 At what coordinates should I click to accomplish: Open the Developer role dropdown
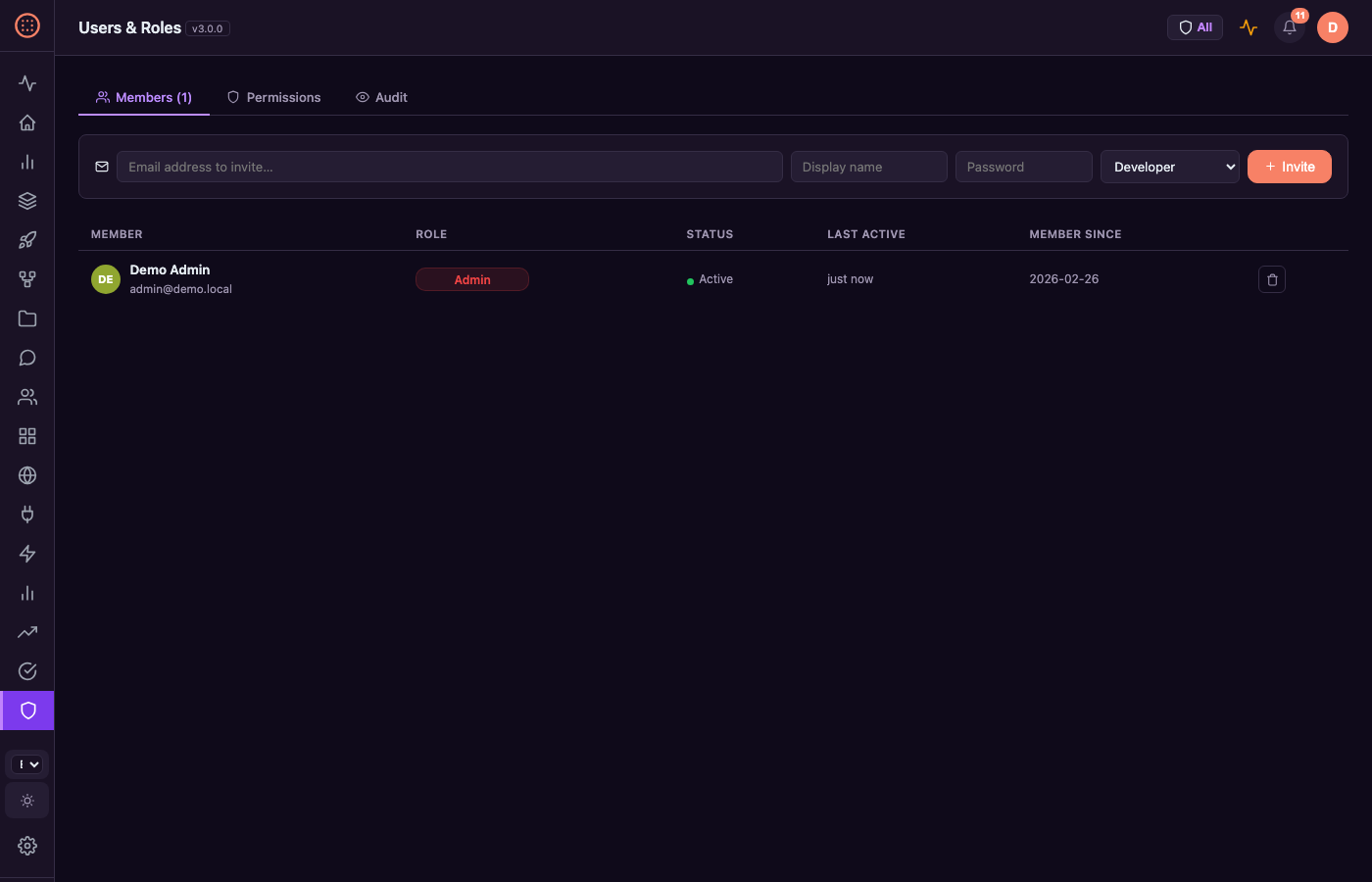(x=1170, y=167)
